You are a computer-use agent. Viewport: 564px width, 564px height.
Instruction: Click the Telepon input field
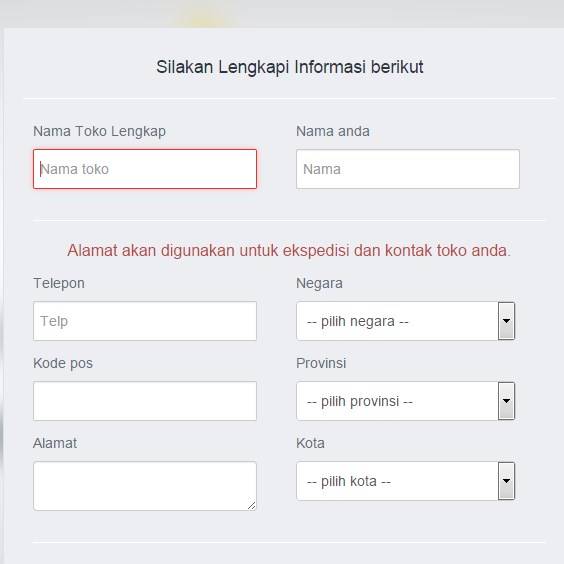pyautogui.click(x=145, y=321)
